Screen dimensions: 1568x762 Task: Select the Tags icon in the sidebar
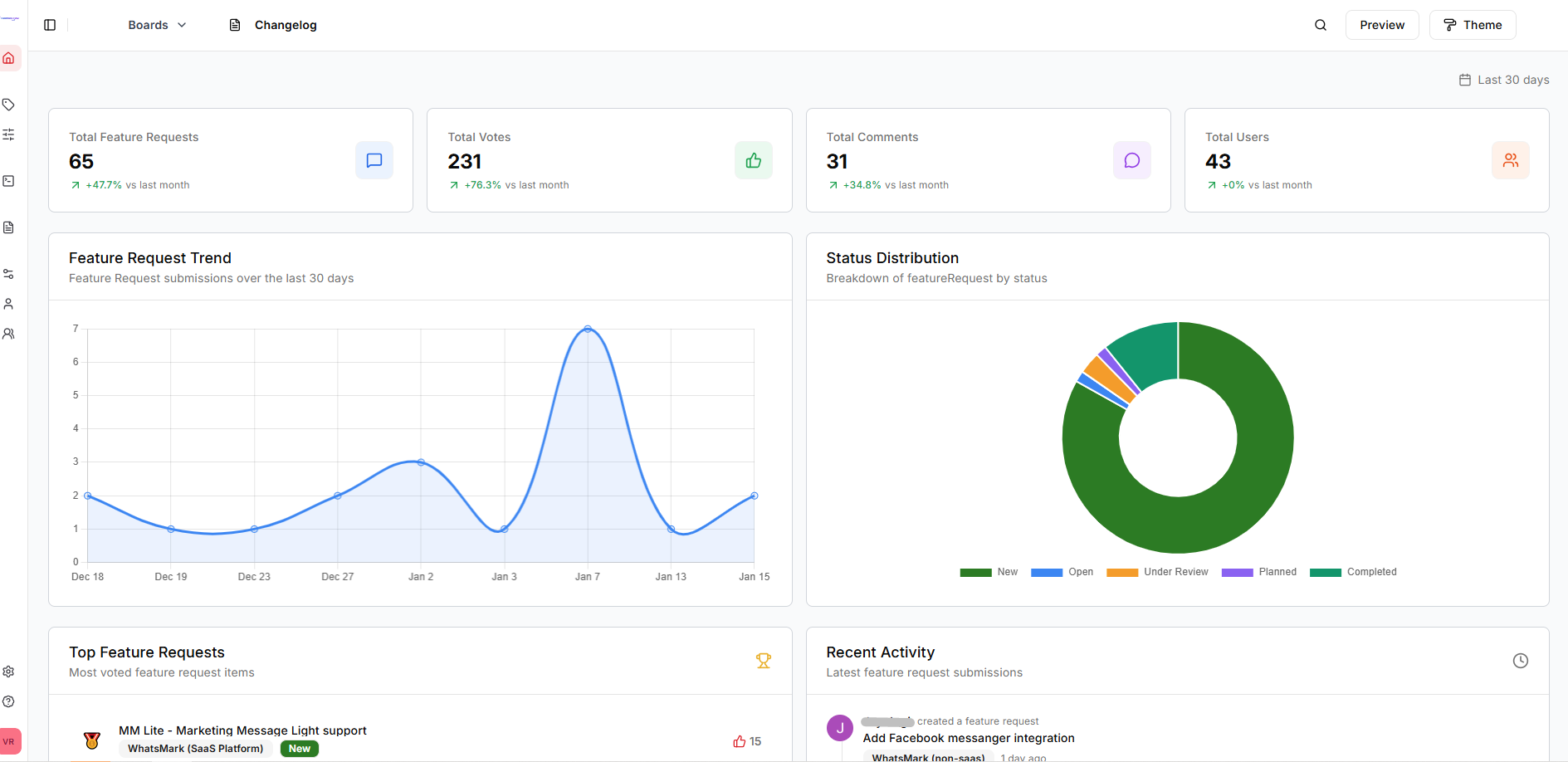[x=9, y=105]
